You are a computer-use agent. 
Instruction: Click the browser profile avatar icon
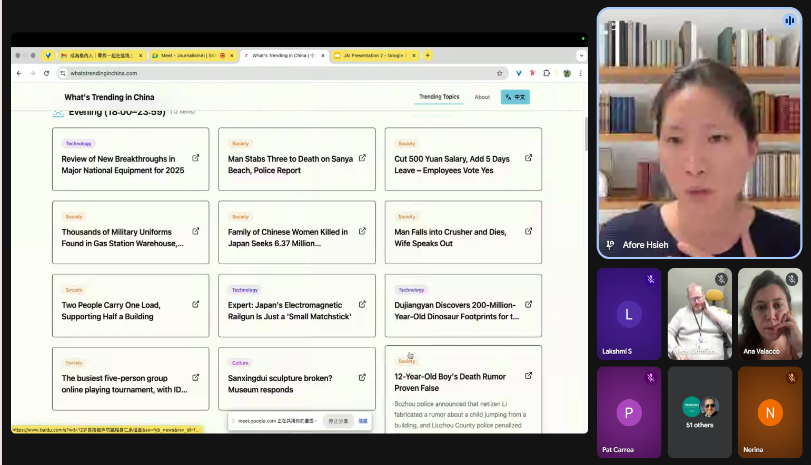point(567,73)
